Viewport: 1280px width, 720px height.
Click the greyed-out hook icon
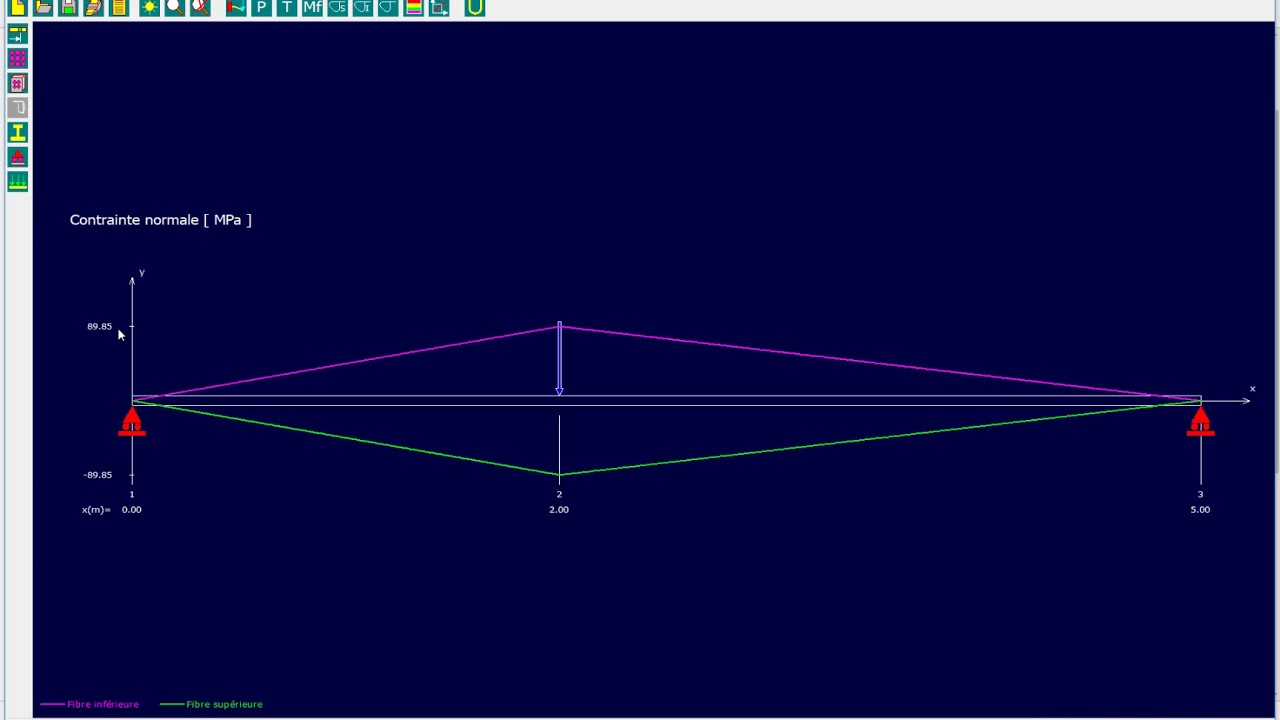18,108
